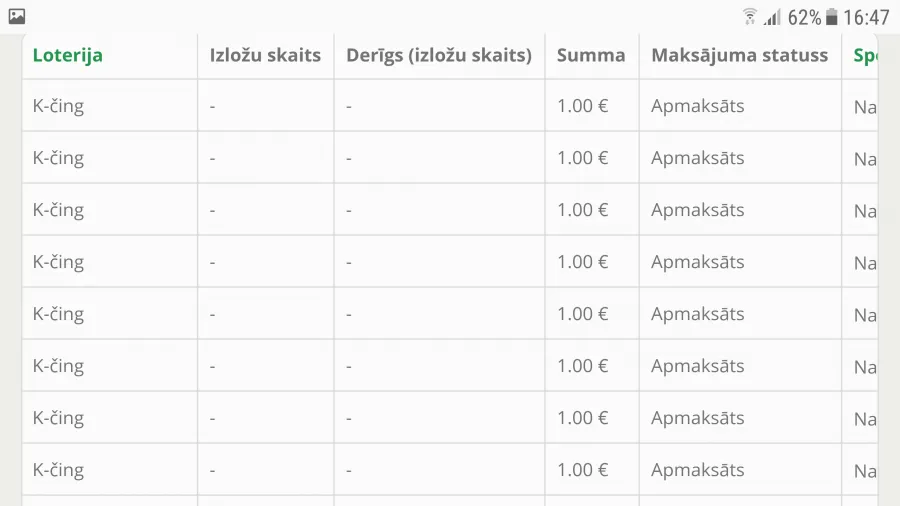Sort by the green Loterija column header
The width and height of the screenshot is (900, 506).
68,55
